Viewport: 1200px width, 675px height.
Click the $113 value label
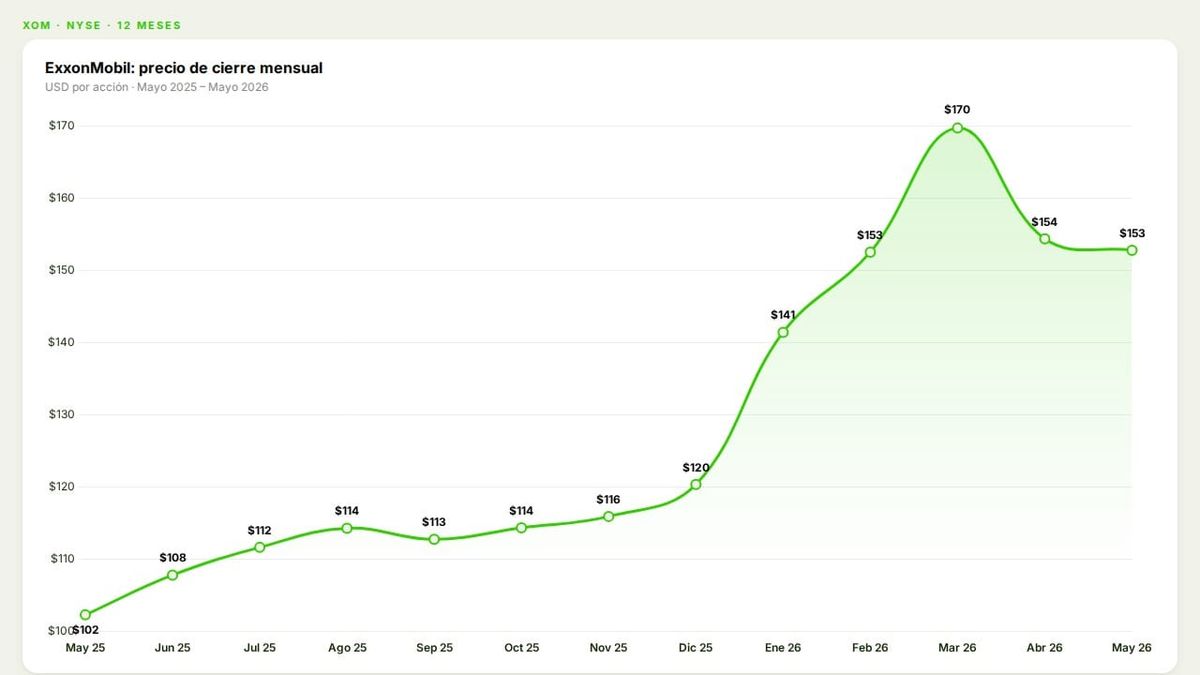coord(434,522)
